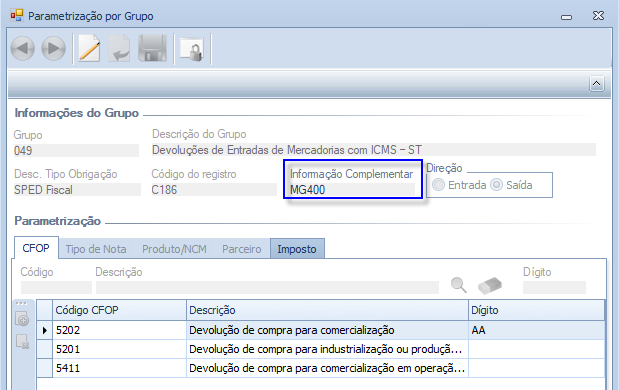Open the Imposto tab
Screen dimensions: 619x390
tap(297, 249)
